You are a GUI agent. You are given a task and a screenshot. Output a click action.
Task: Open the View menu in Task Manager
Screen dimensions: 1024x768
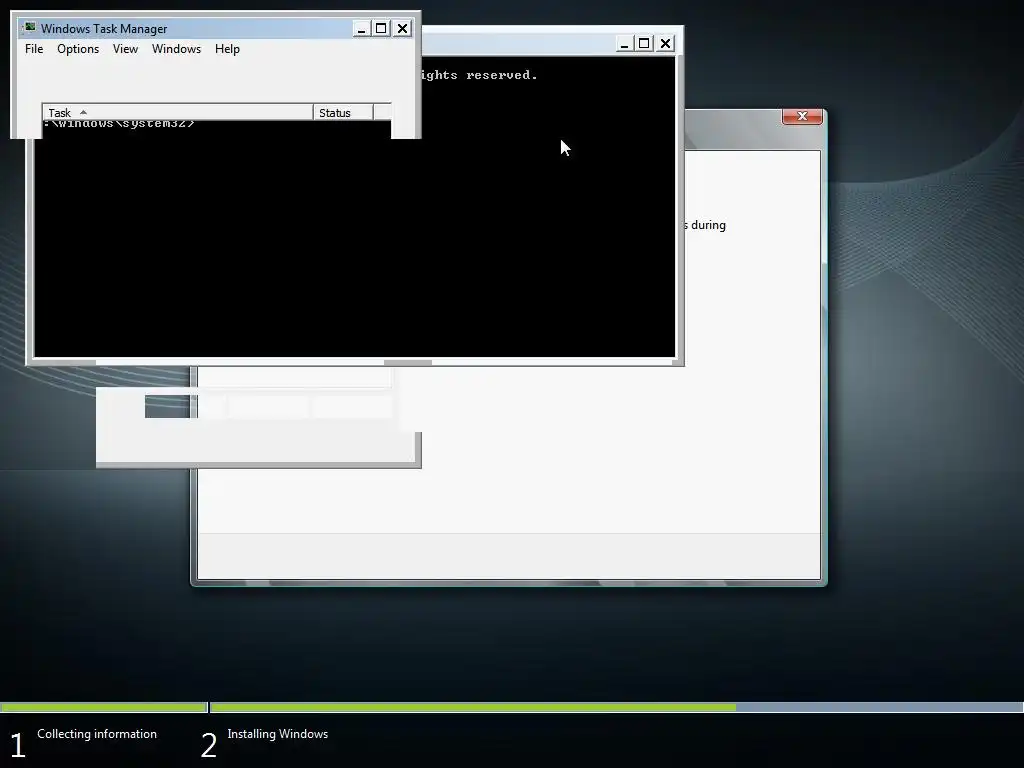125,49
